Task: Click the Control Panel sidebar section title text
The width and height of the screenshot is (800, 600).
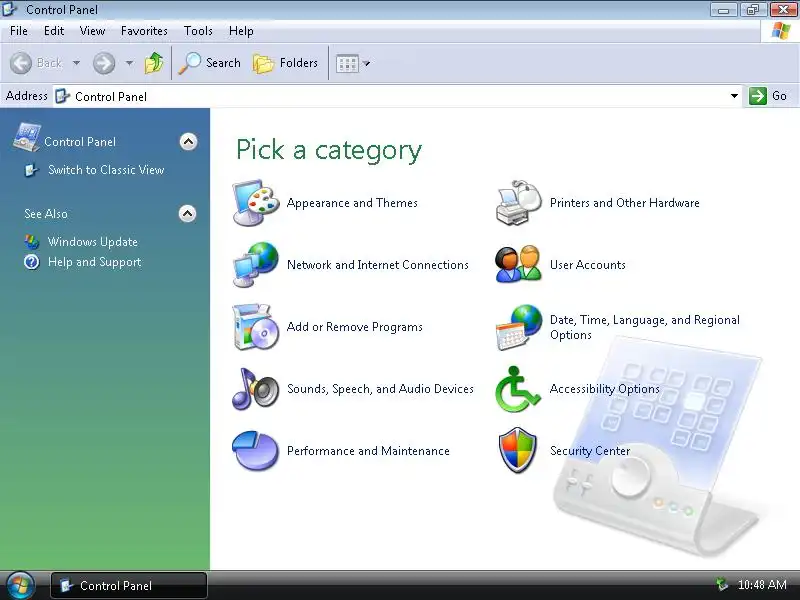Action: pyautogui.click(x=80, y=142)
